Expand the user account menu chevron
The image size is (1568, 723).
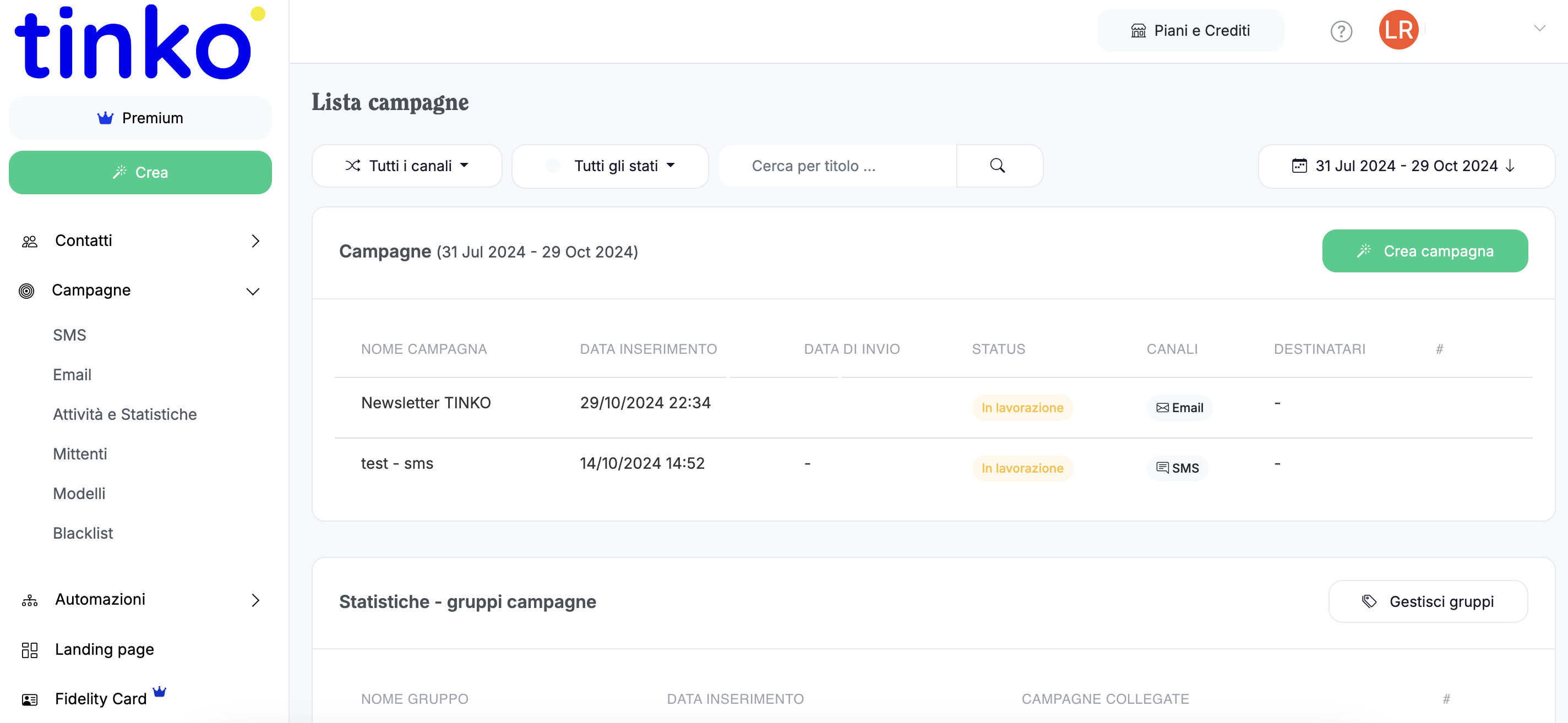coord(1539,28)
